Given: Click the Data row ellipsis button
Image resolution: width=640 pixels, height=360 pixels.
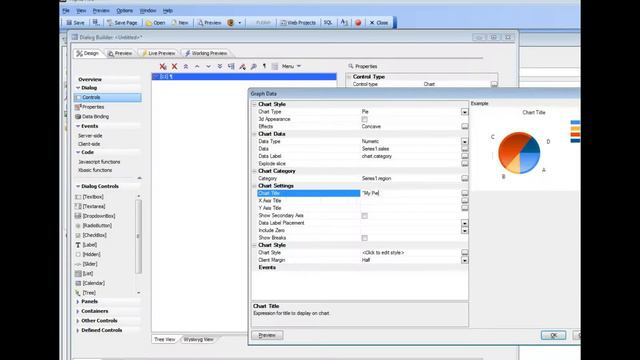Looking at the screenshot, I should click(464, 149).
